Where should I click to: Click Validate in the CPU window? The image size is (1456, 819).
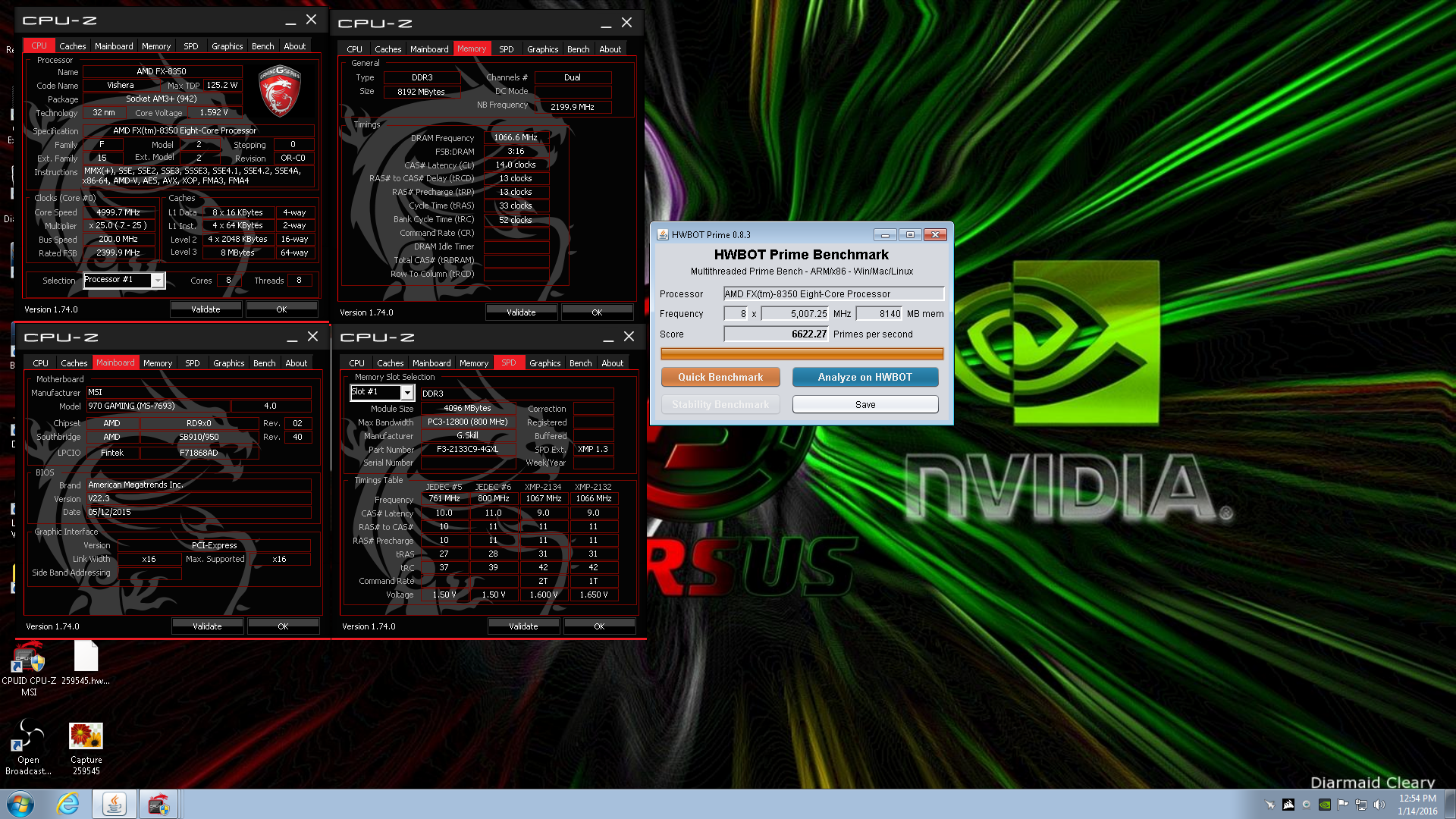tap(206, 309)
